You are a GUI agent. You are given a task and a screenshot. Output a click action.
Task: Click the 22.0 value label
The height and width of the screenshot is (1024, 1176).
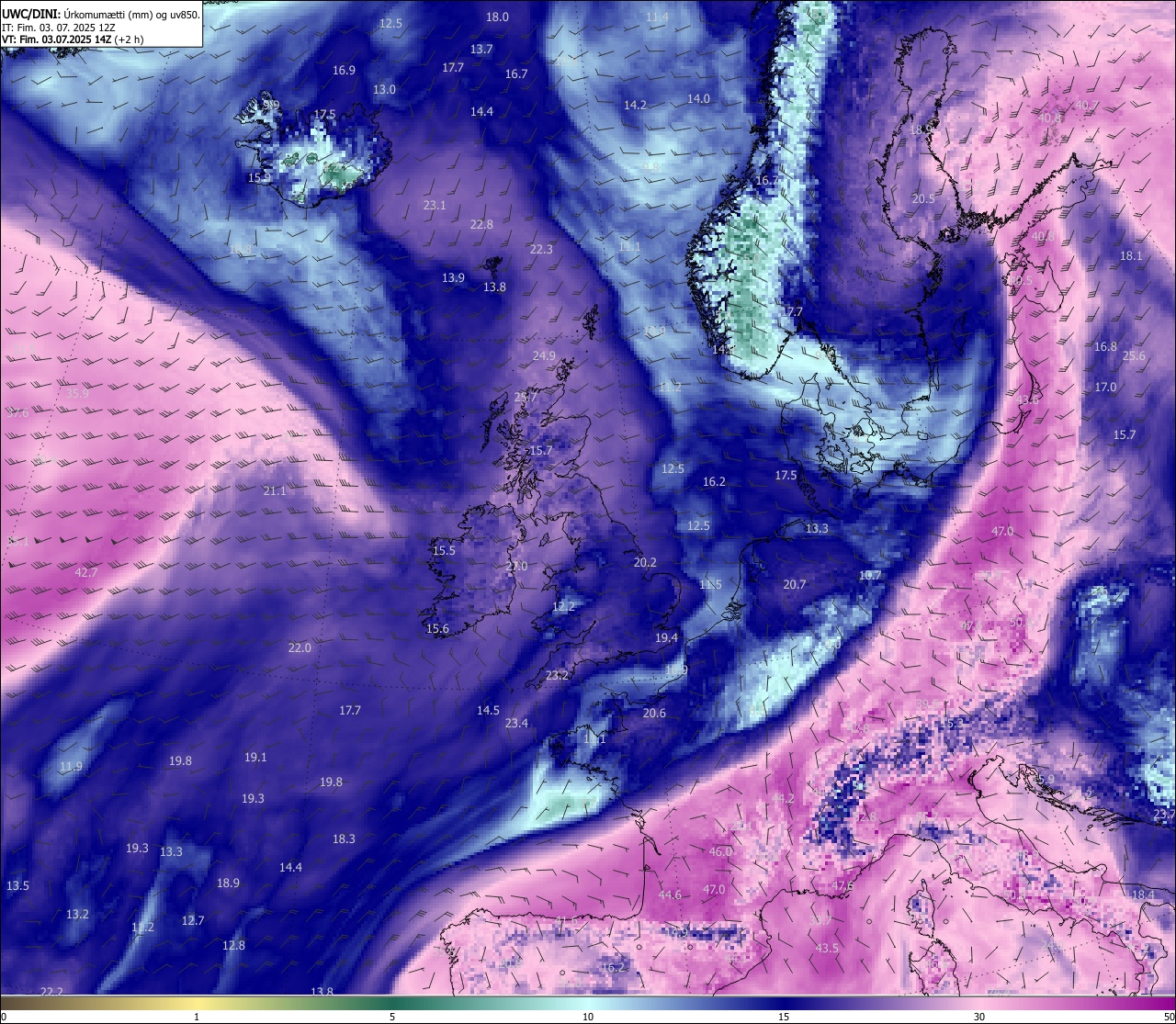pyautogui.click(x=300, y=647)
